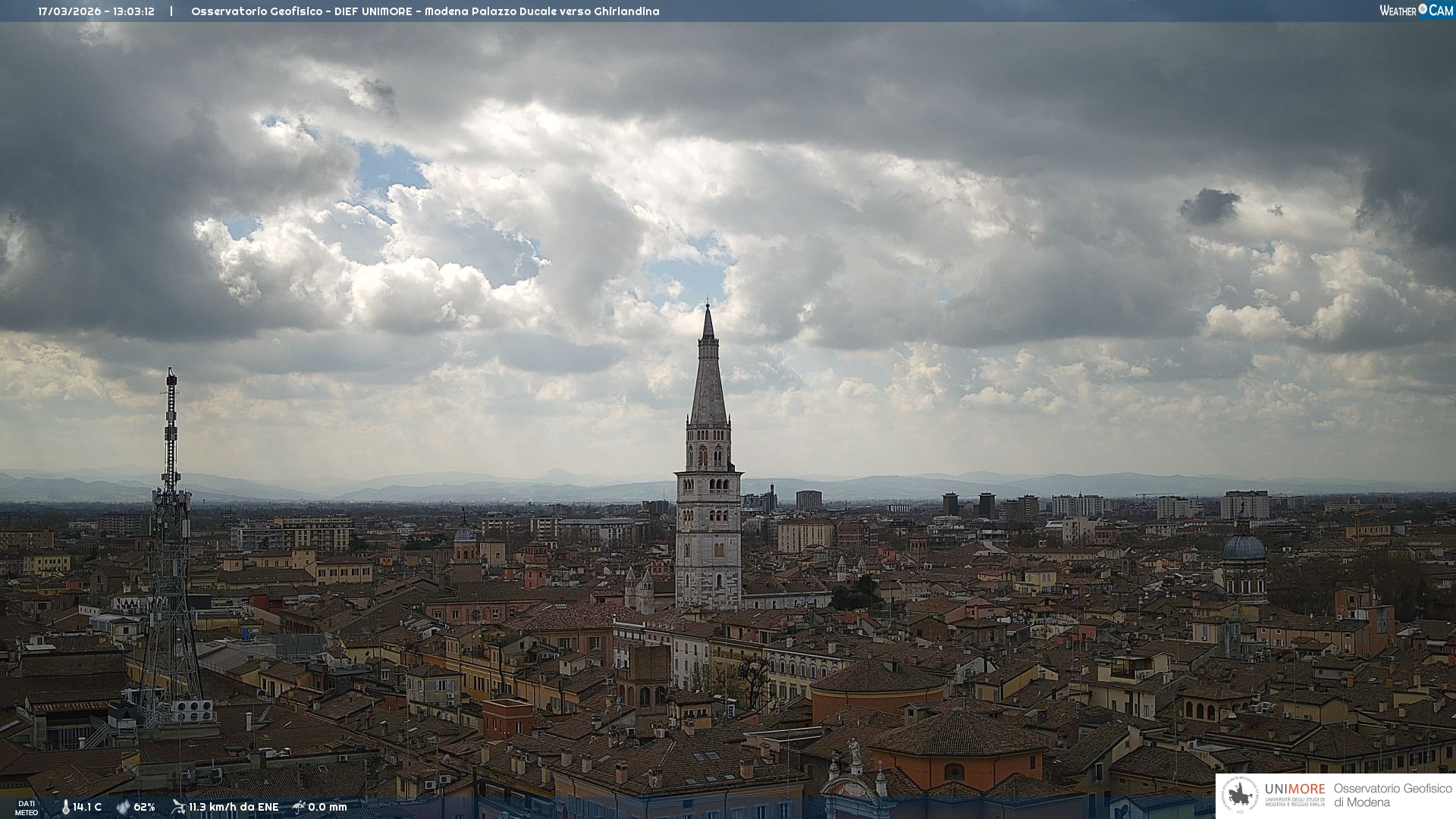Click the 14.1 C temperature reading

[x=87, y=807]
